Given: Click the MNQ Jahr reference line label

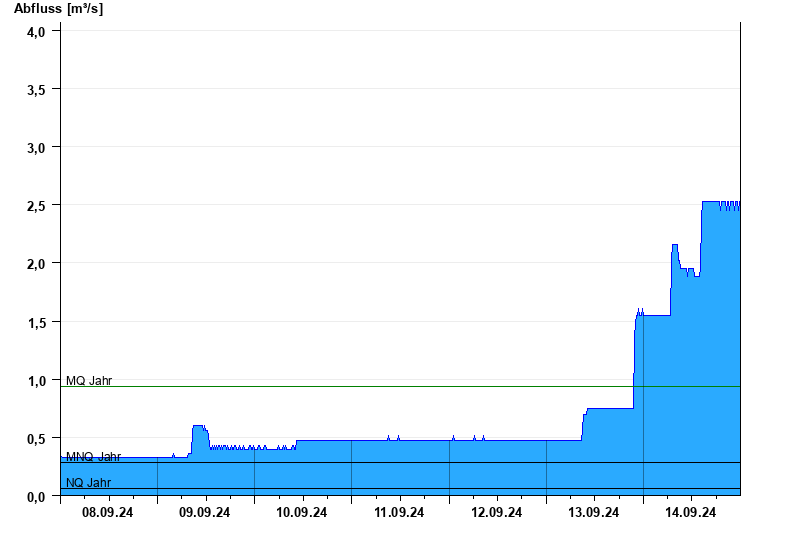Looking at the screenshot, I should click(x=93, y=457).
